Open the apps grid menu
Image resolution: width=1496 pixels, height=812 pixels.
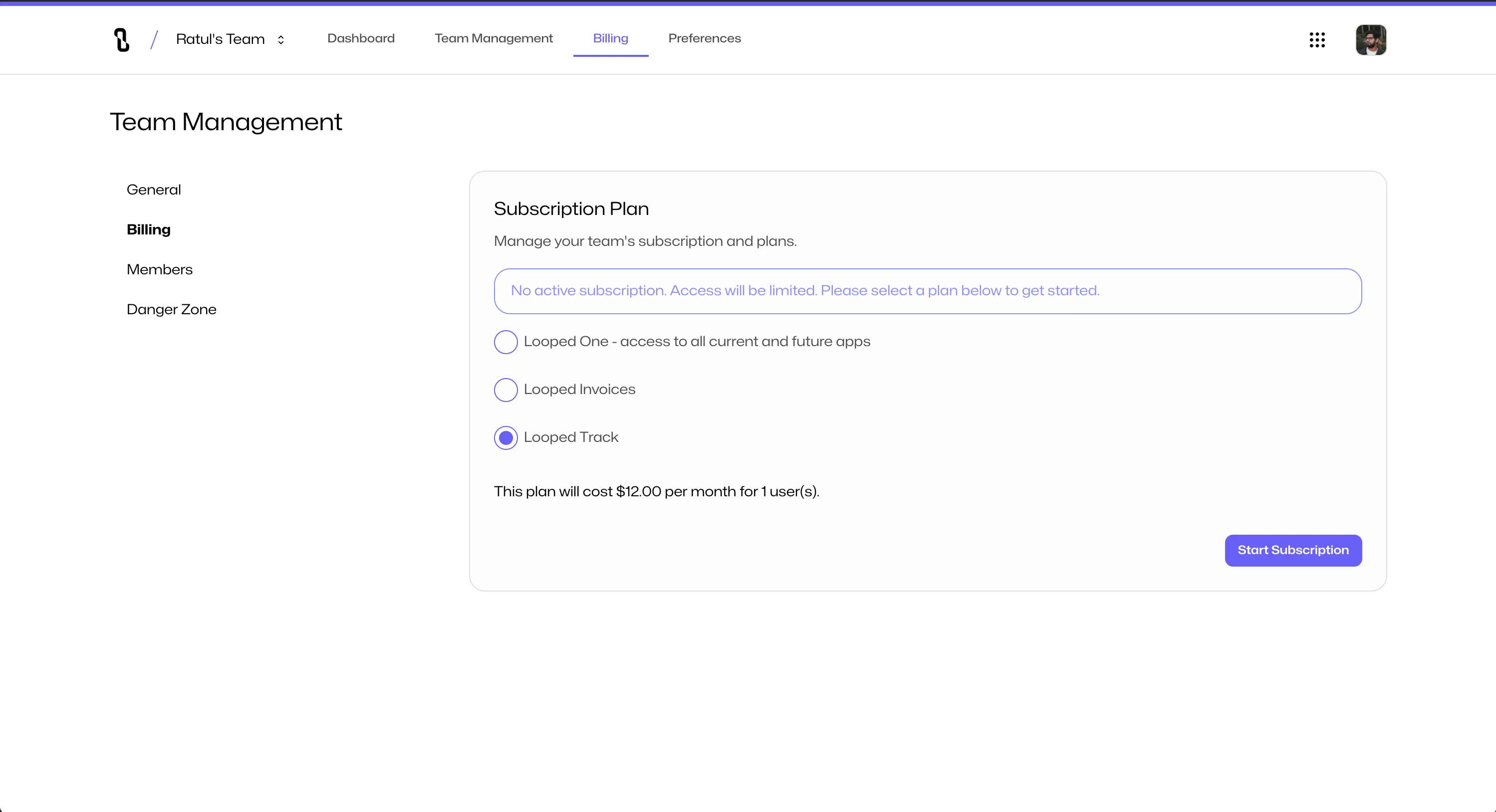pos(1317,39)
